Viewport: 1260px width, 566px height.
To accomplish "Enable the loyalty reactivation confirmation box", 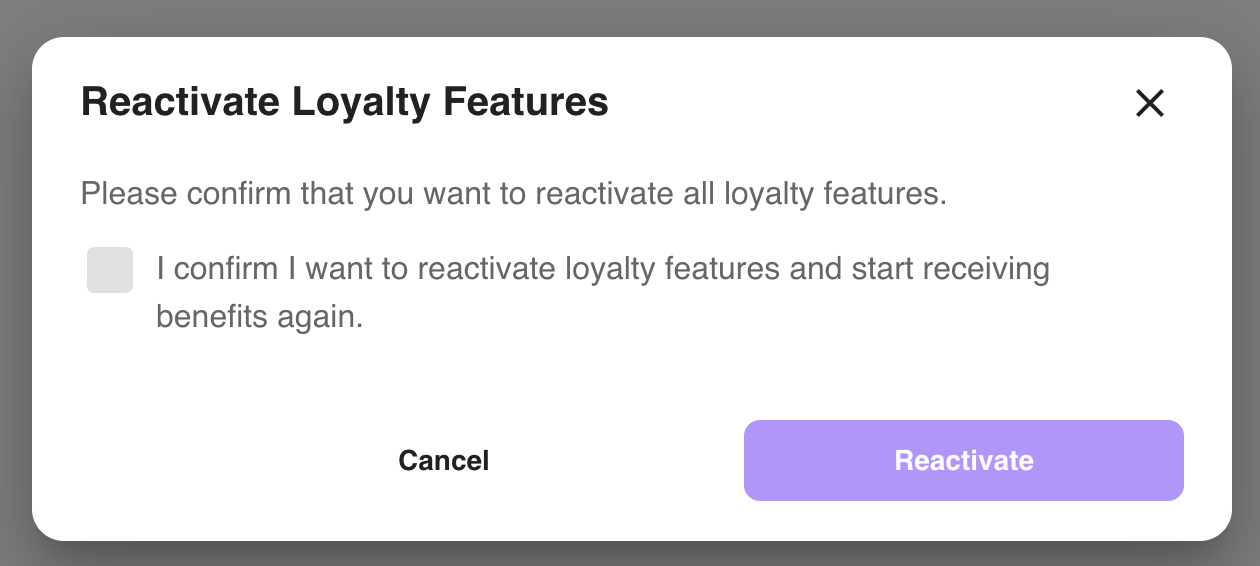I will [110, 270].
